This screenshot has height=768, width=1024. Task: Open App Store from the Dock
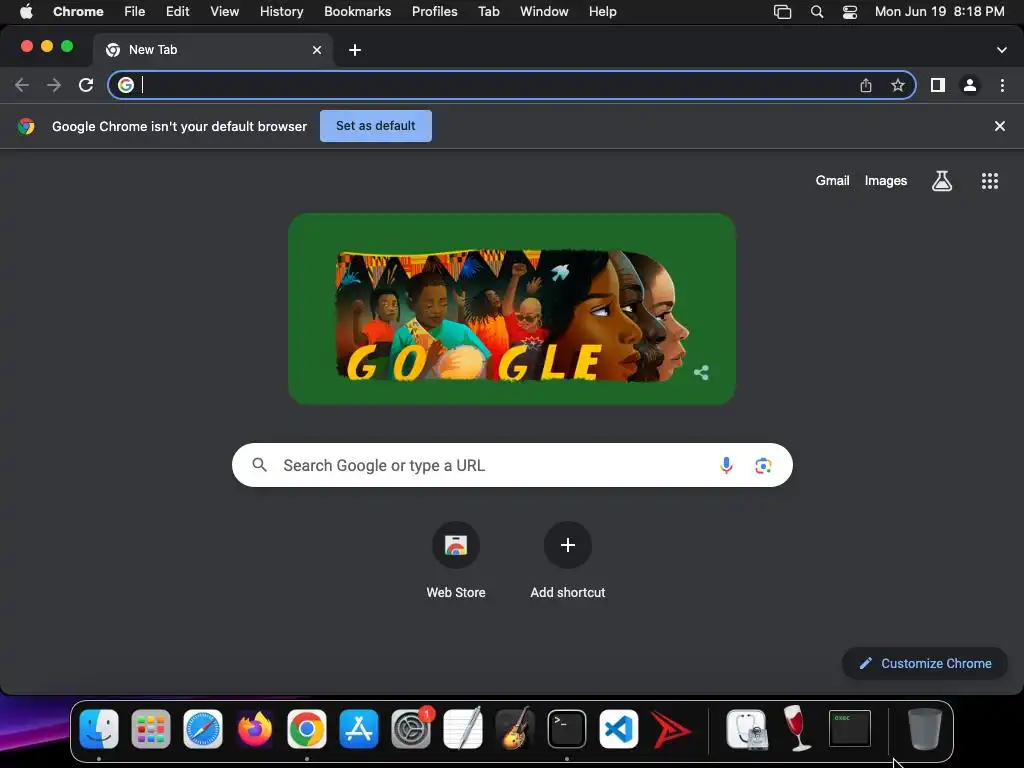359,729
